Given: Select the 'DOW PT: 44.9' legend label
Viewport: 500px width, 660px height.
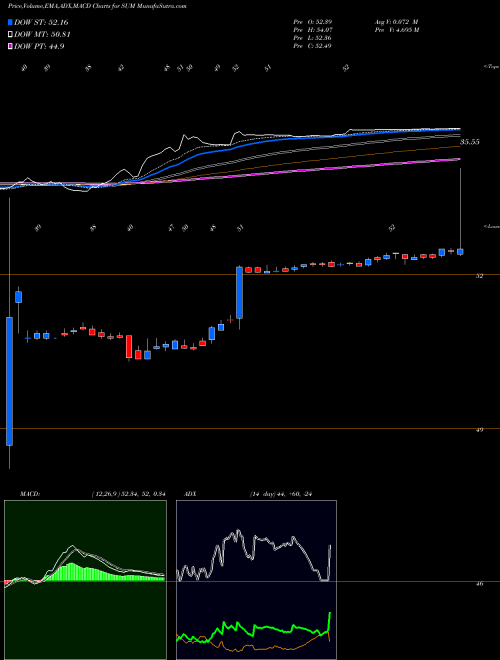Looking at the screenshot, I should (x=39, y=46).
